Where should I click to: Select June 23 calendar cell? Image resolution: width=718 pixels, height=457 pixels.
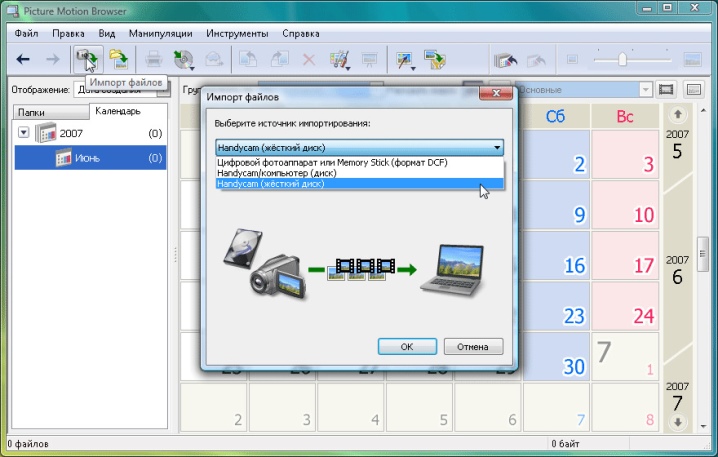click(x=556, y=306)
